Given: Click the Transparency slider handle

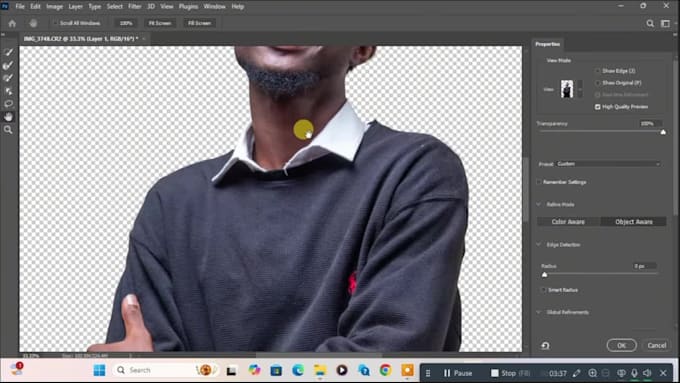Looking at the screenshot, I should (663, 132).
